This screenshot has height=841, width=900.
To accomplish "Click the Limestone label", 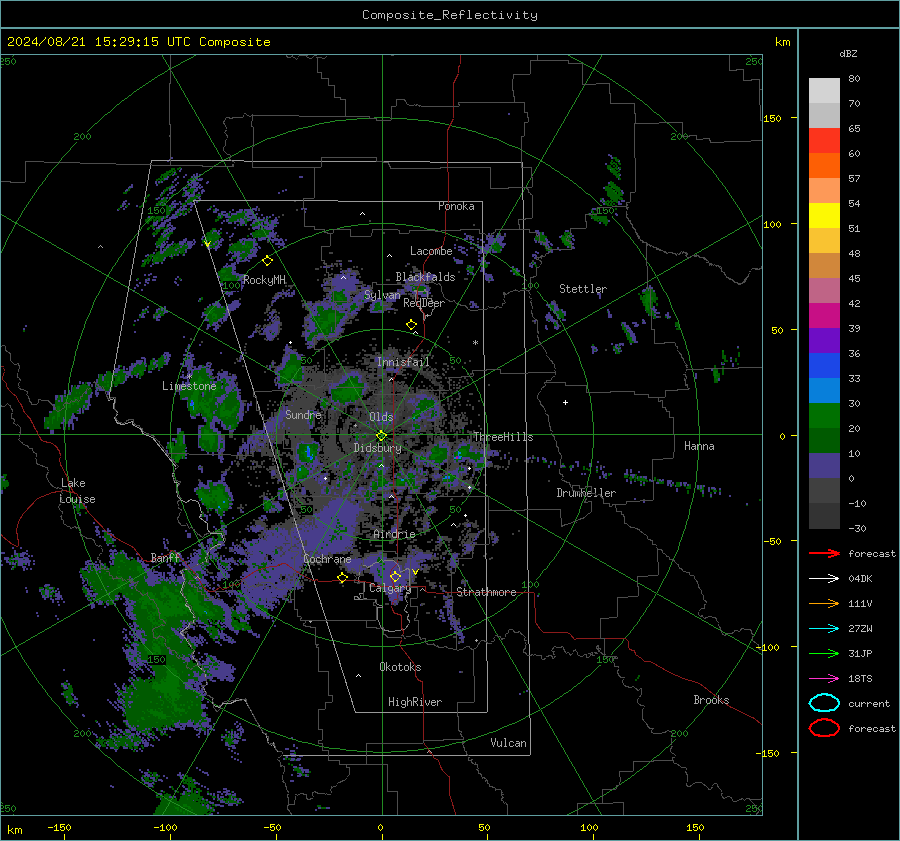I will pos(189,386).
